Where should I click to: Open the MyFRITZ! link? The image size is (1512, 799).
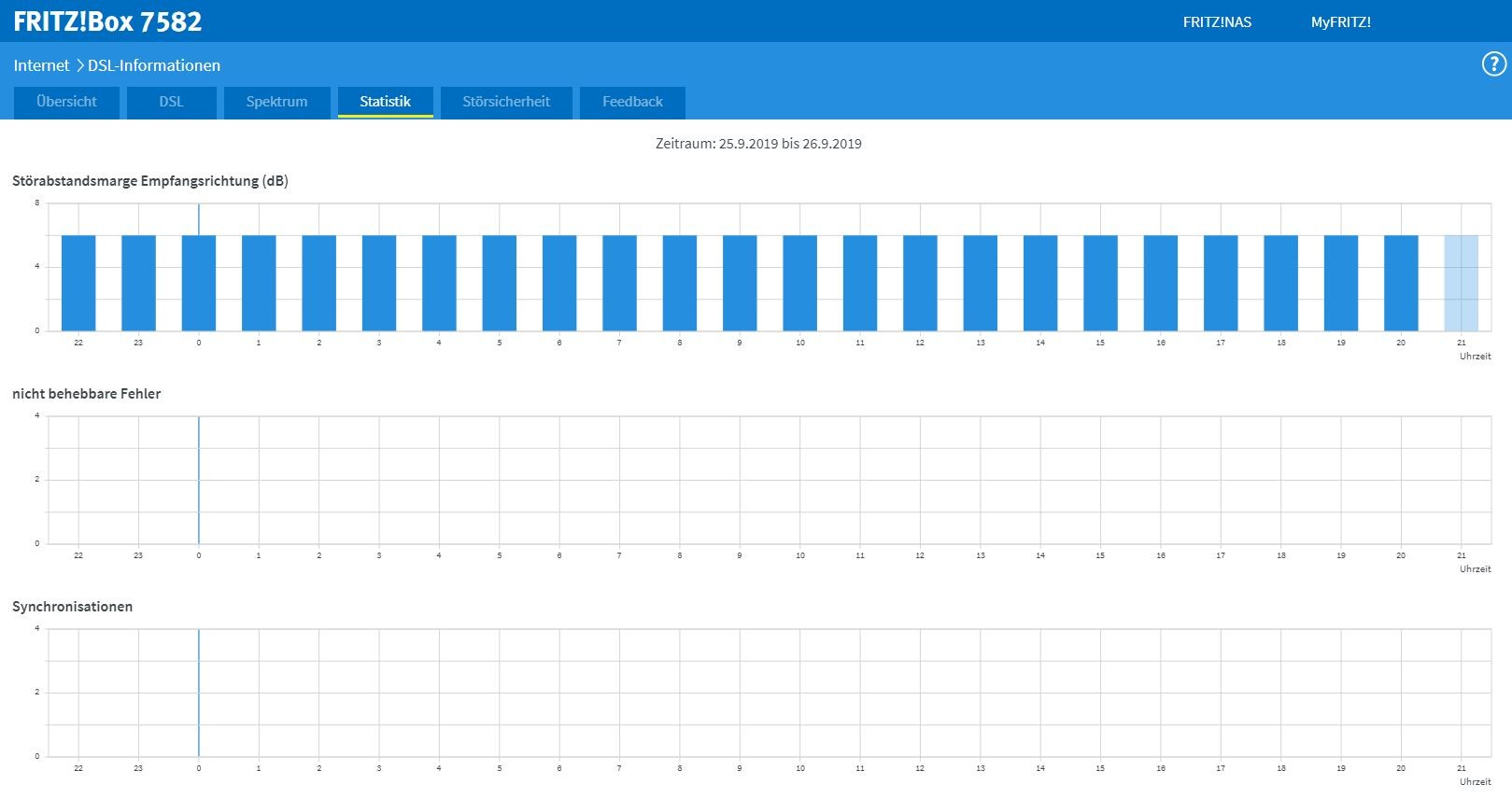pyautogui.click(x=1340, y=22)
